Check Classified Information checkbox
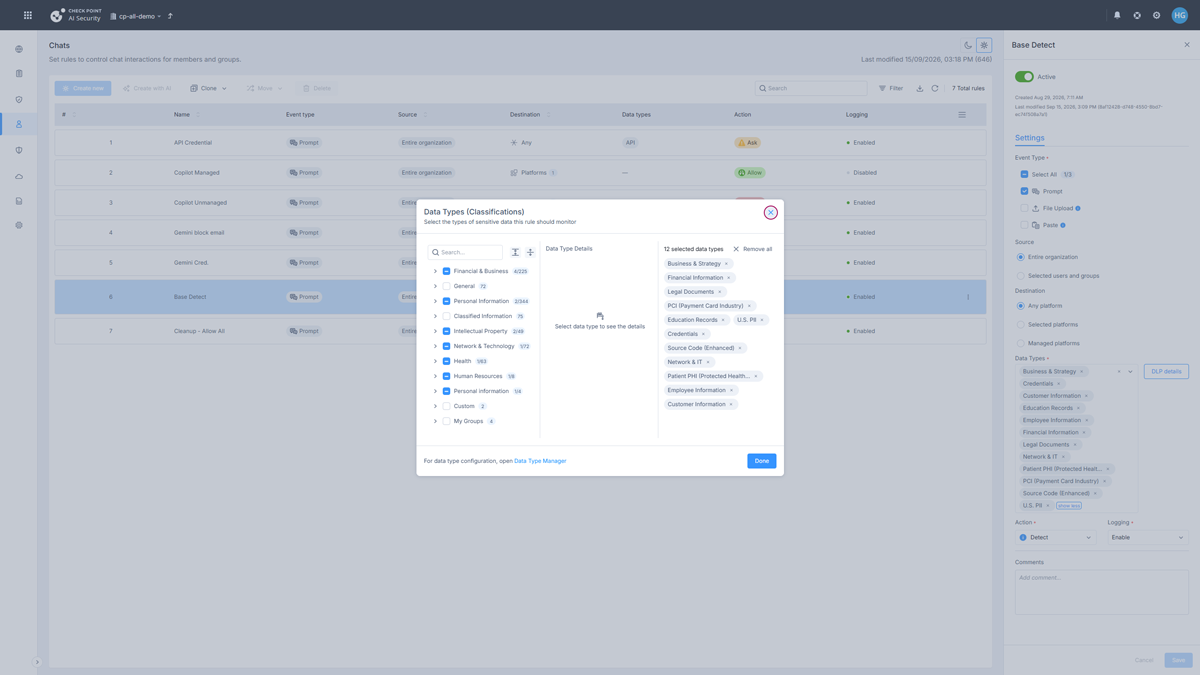Image resolution: width=1200 pixels, height=675 pixels. point(446,316)
